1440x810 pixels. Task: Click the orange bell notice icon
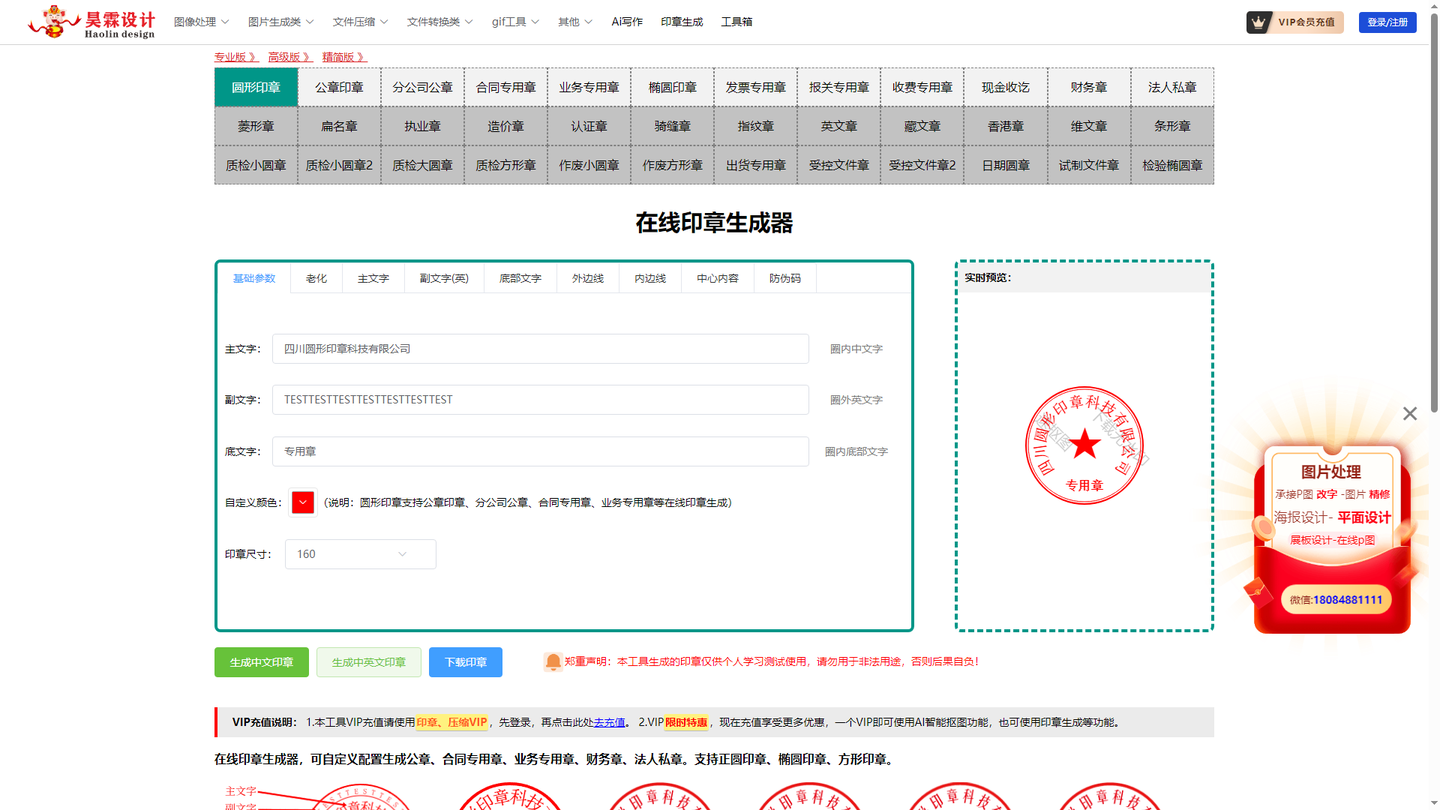click(552, 662)
